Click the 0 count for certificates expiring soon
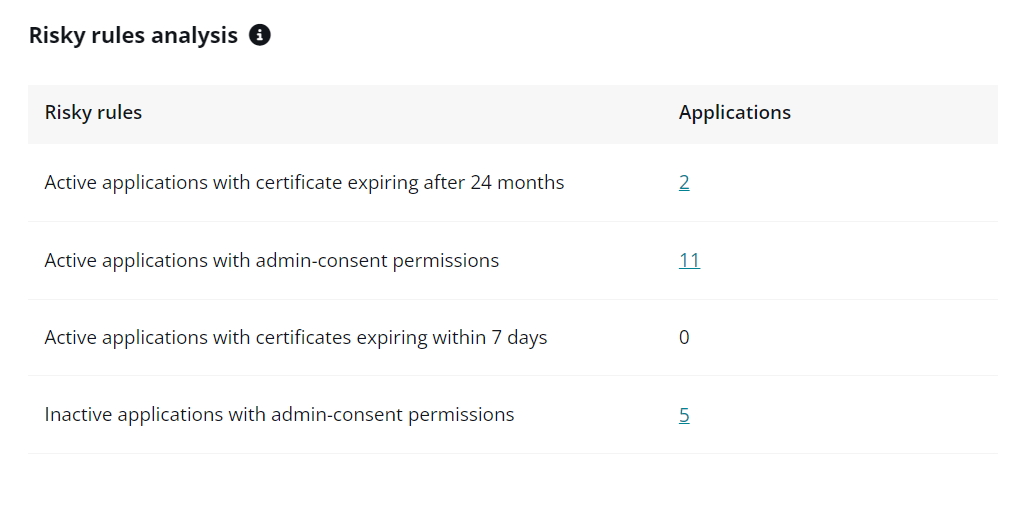 tap(684, 338)
